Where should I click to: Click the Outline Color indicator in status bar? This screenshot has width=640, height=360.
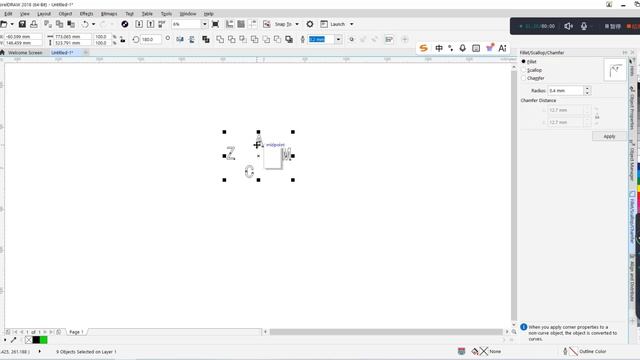click(x=584, y=351)
